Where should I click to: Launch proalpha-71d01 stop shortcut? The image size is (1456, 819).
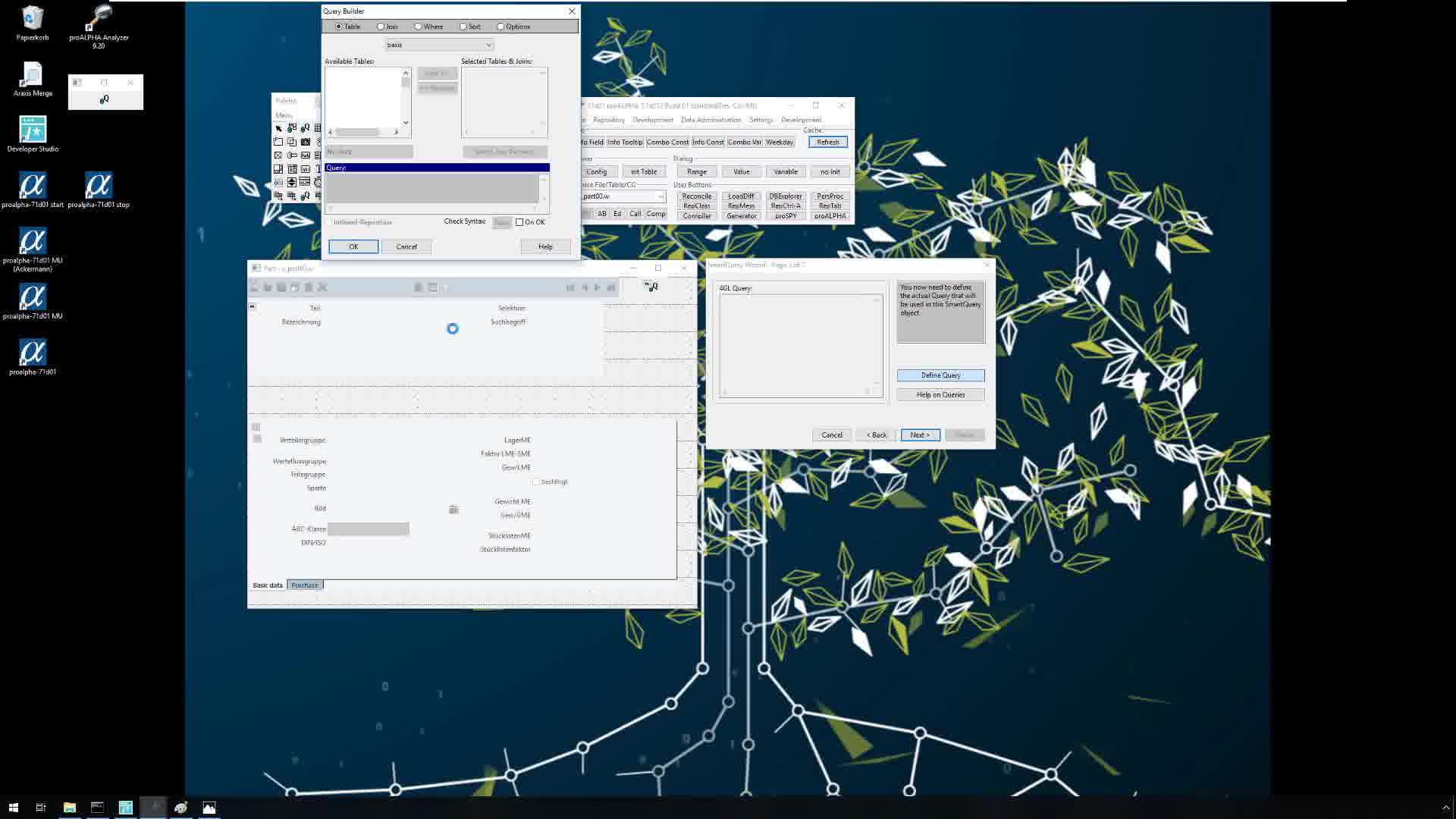99,190
